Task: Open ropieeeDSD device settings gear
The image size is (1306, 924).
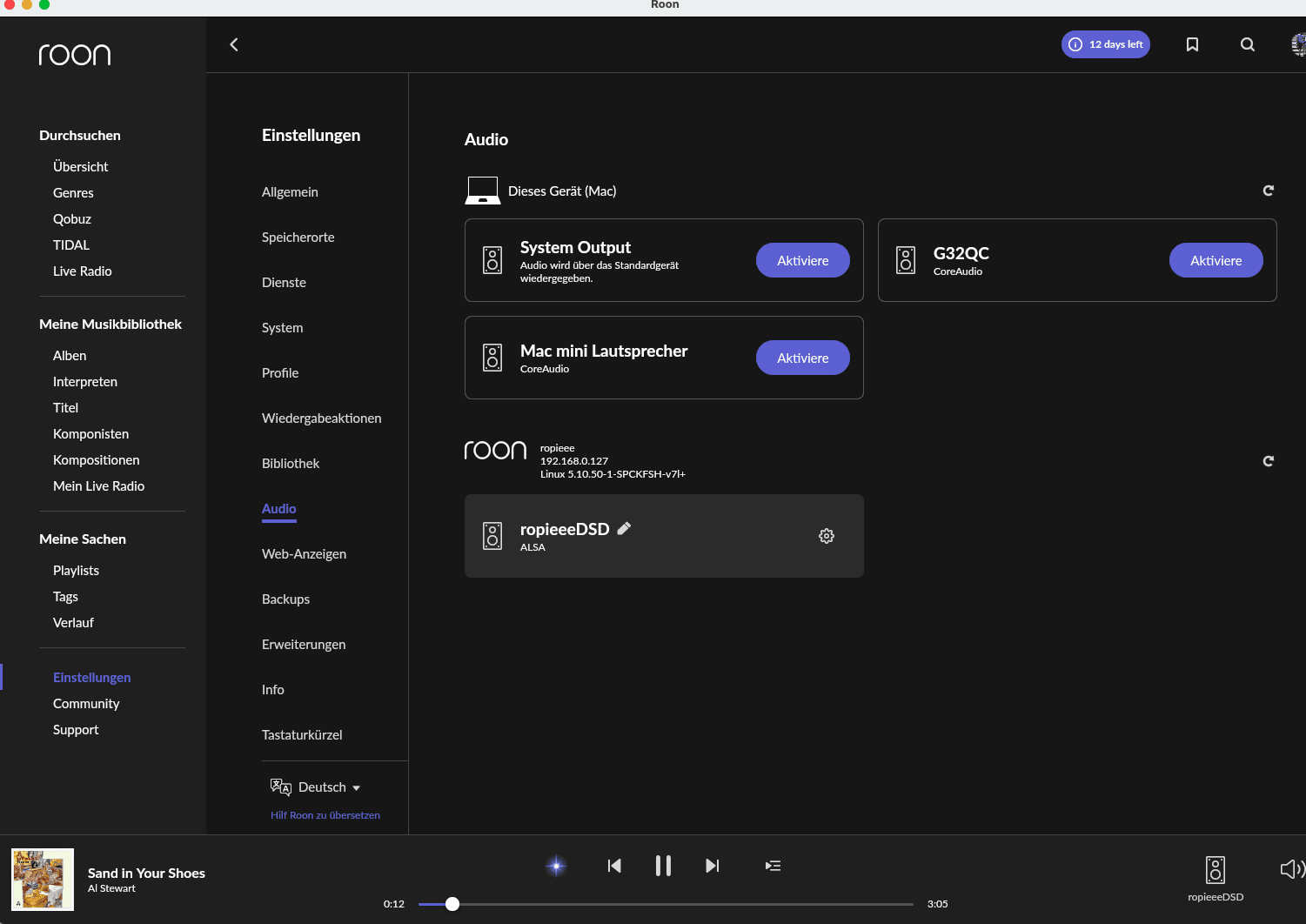Action: [x=827, y=536]
